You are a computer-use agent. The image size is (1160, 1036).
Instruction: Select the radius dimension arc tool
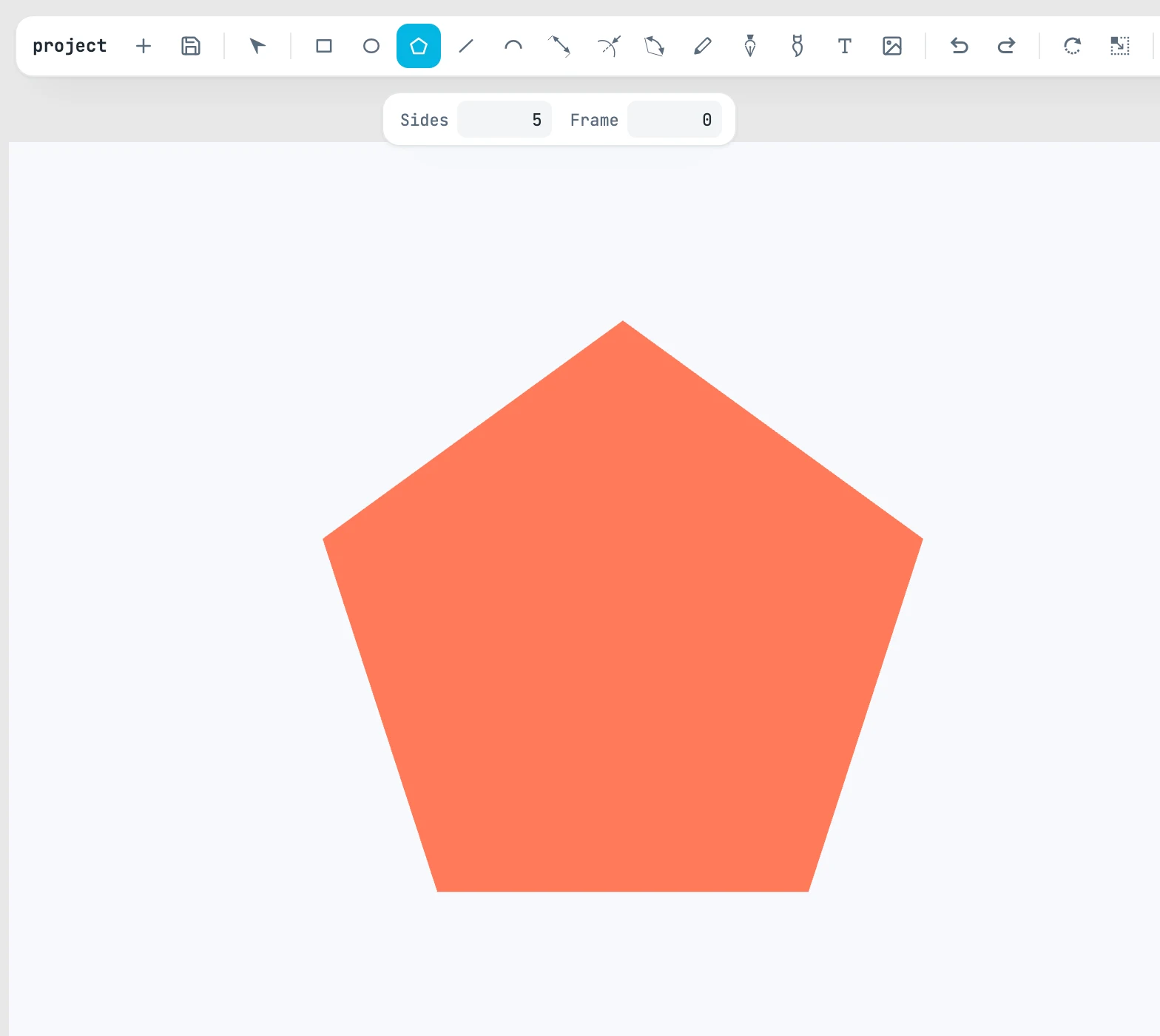[x=608, y=46]
